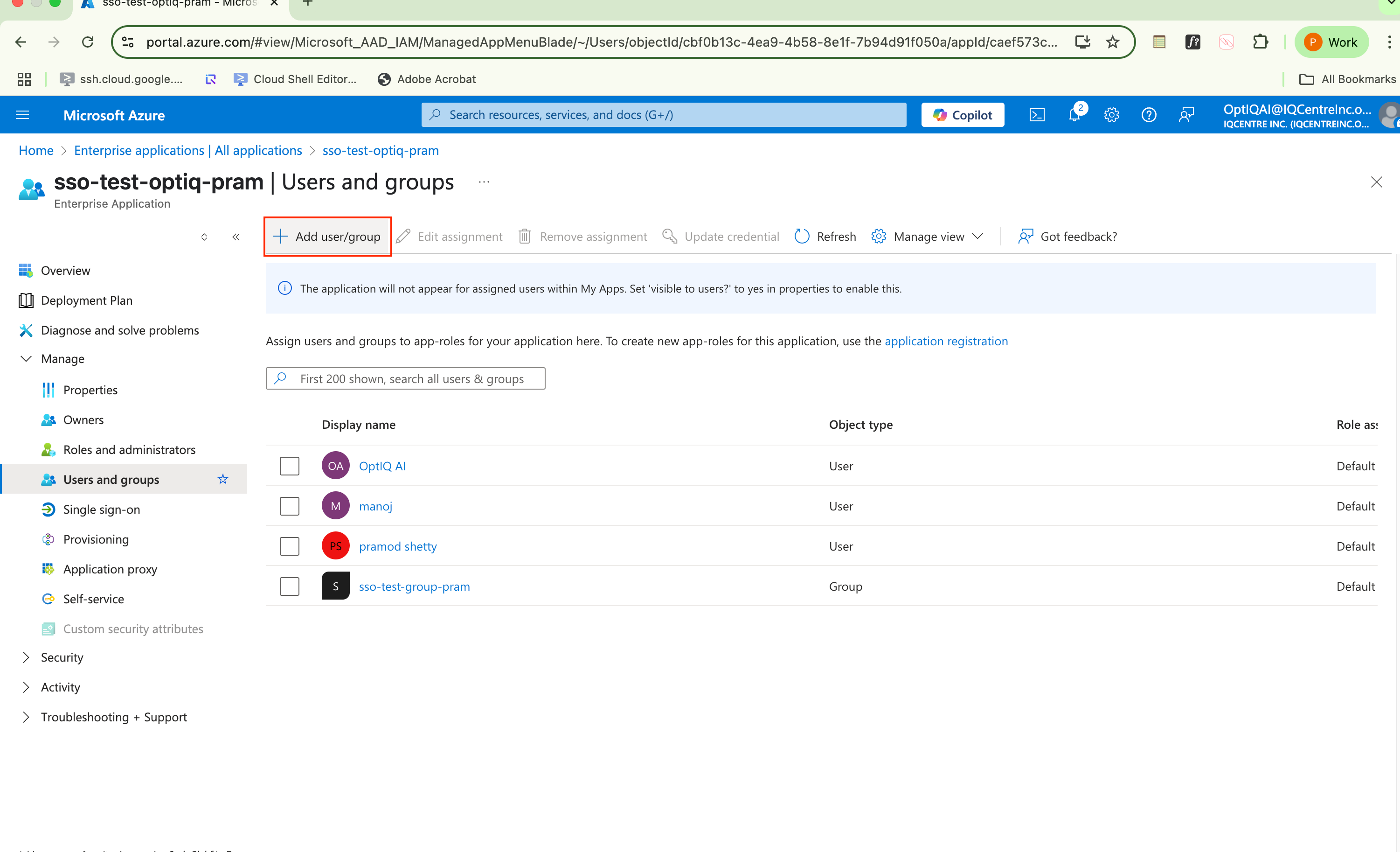Screen dimensions: 1400x852
Task: Open the Adobe Acrobat bookmark
Action: (x=427, y=79)
